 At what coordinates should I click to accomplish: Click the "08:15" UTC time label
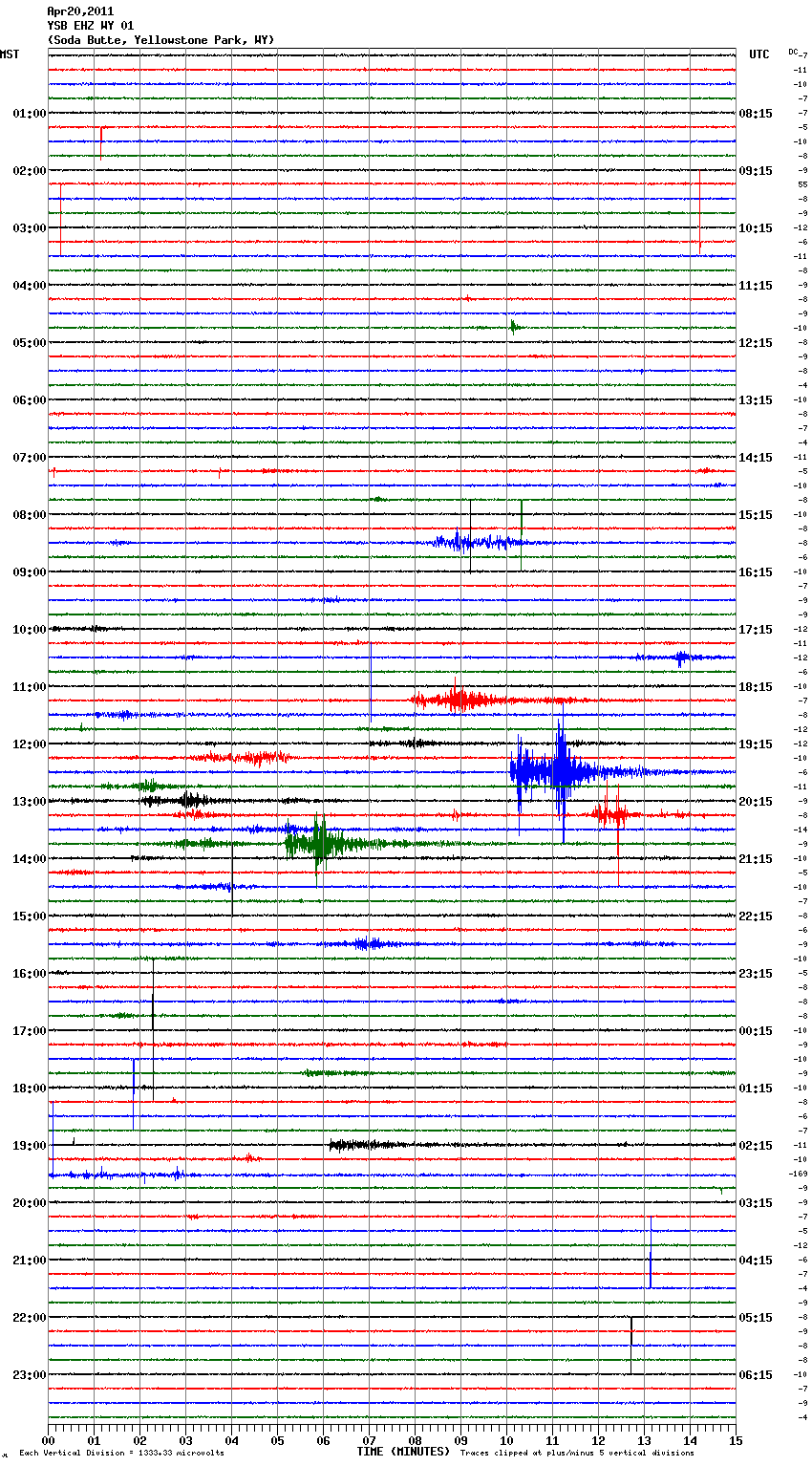(x=756, y=114)
